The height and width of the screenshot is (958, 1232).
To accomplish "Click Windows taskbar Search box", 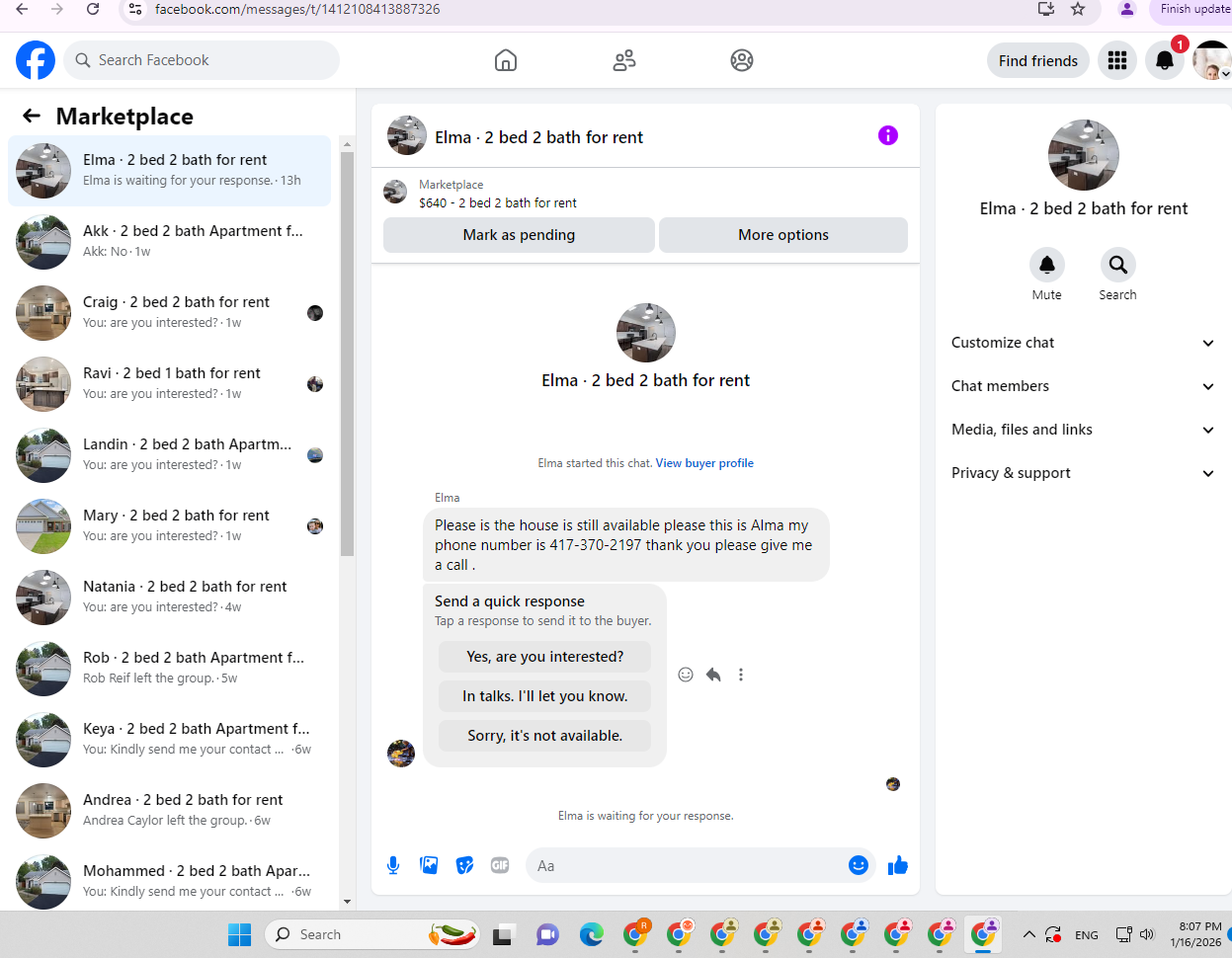I will pyautogui.click(x=373, y=934).
